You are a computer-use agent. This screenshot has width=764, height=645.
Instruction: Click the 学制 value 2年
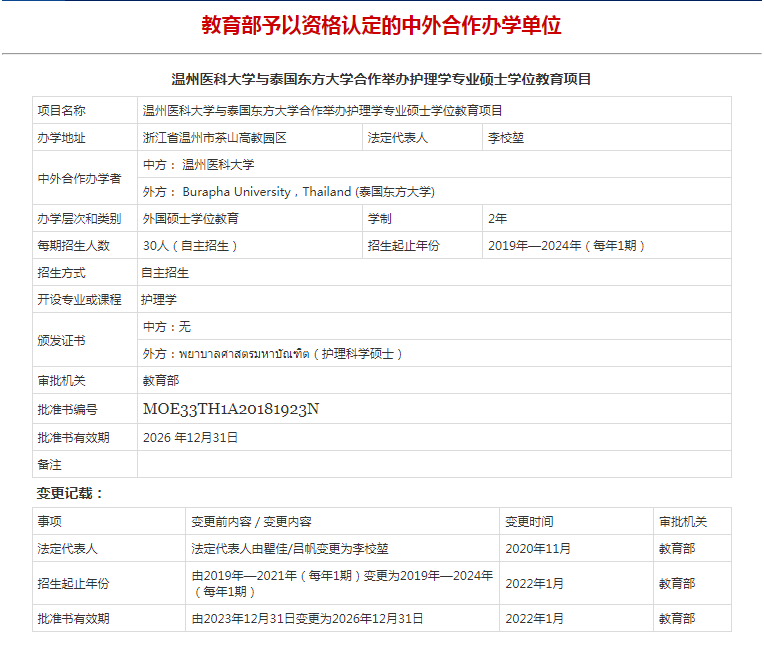(x=497, y=218)
